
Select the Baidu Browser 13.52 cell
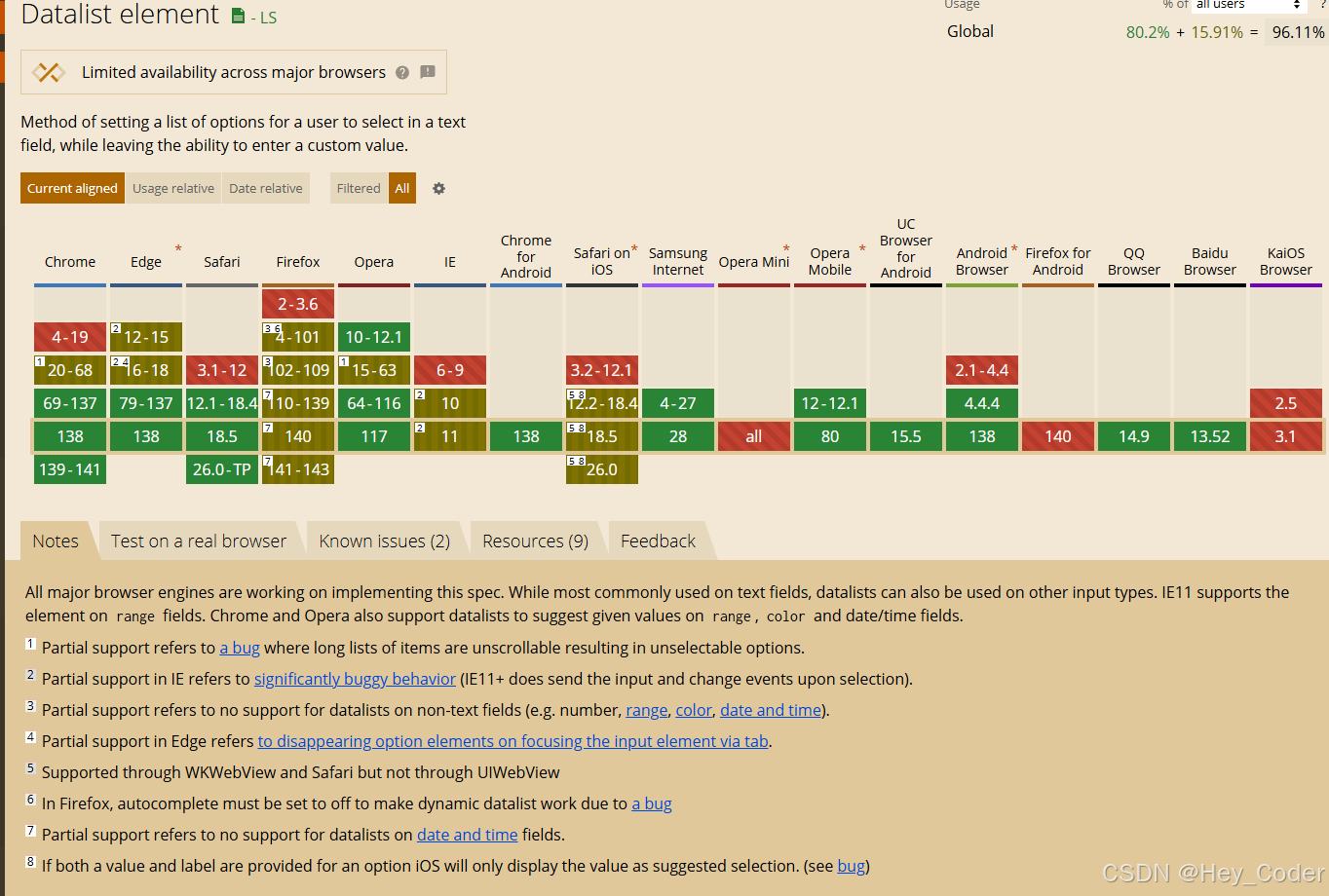point(1210,436)
